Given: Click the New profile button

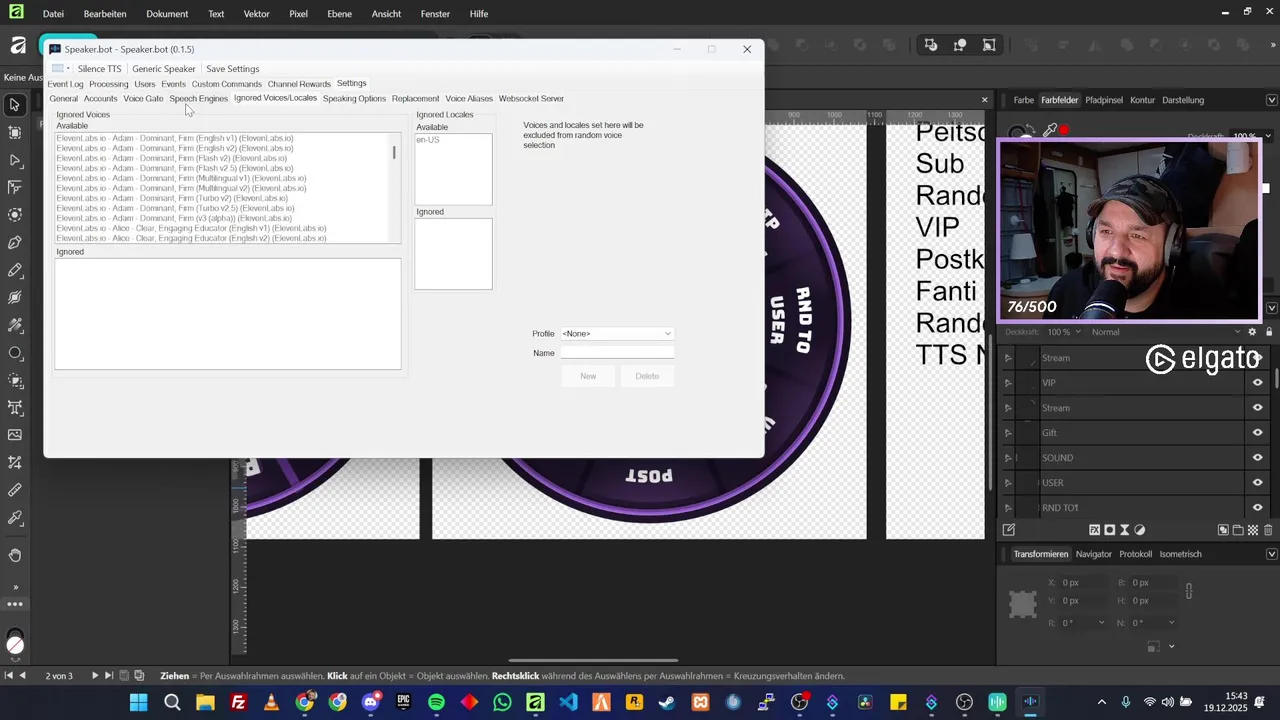Looking at the screenshot, I should 588,376.
